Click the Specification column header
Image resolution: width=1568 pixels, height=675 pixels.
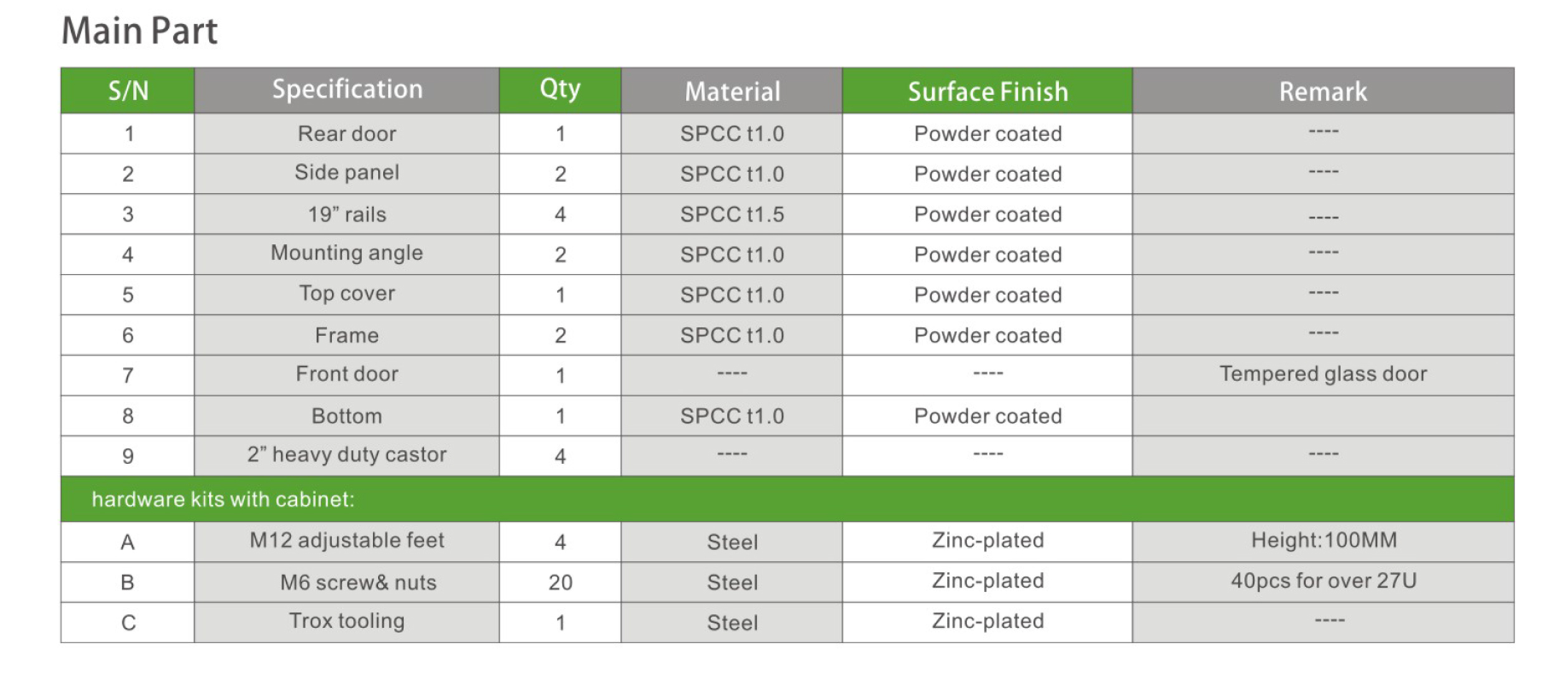[347, 90]
